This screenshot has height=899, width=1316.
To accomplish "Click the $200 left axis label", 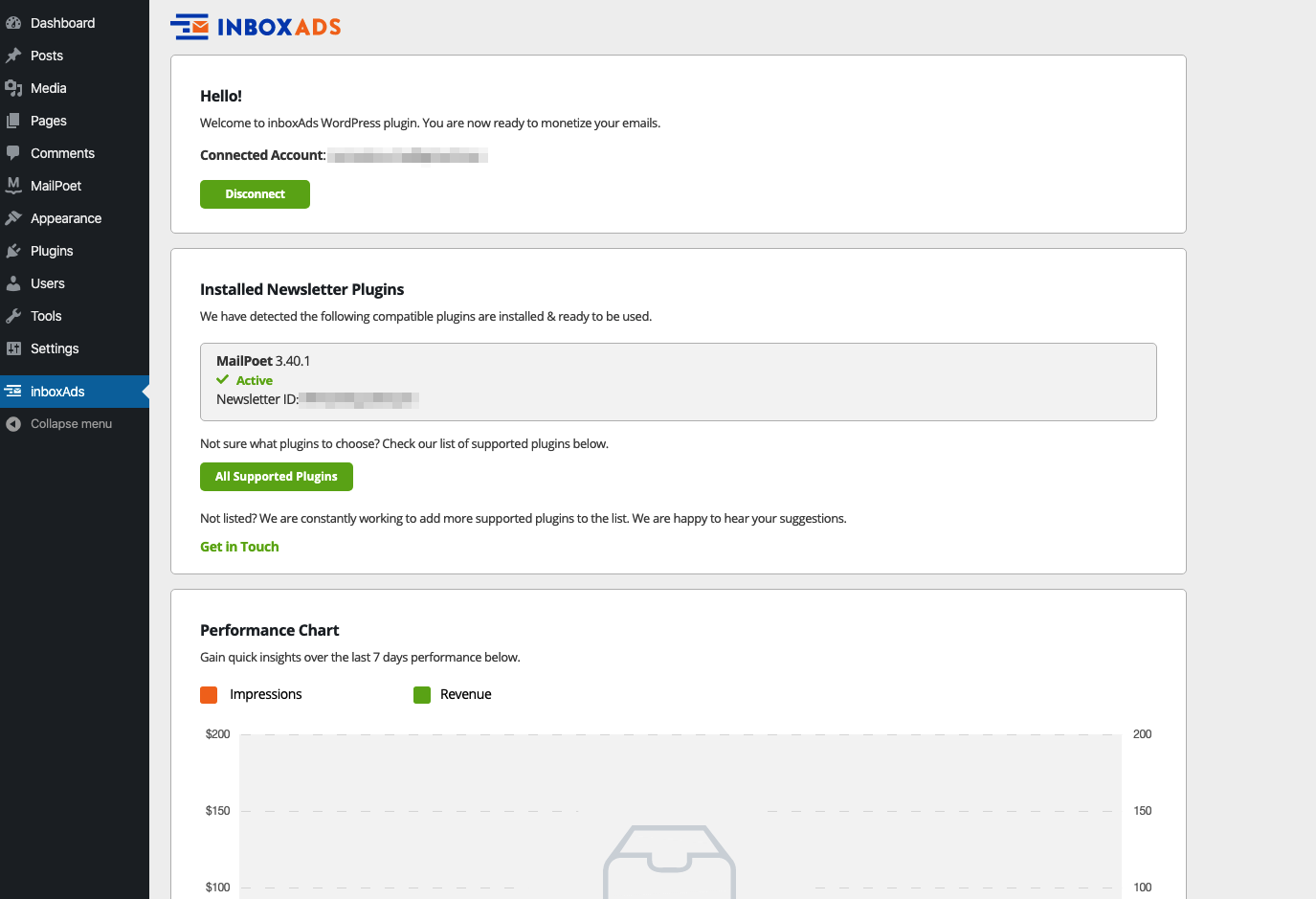I will point(218,734).
